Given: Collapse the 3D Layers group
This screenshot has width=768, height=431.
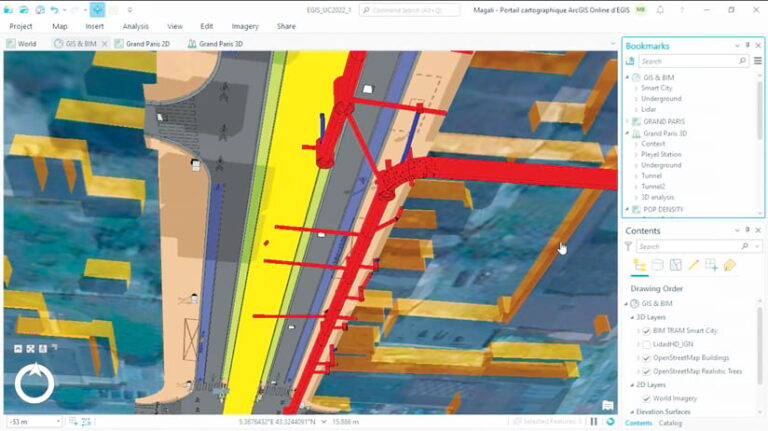Looking at the screenshot, I should click(x=632, y=317).
